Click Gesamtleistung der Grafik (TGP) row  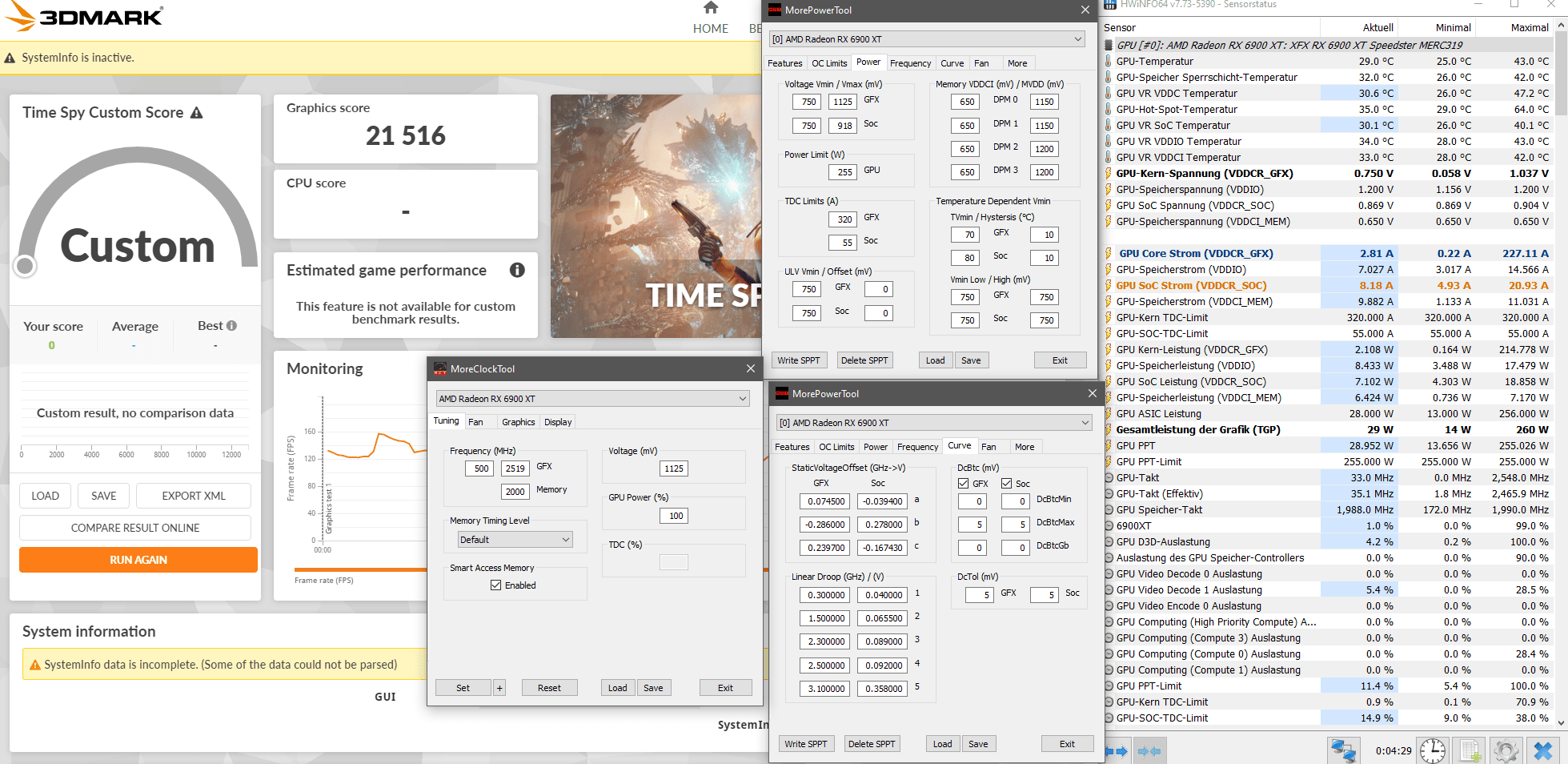point(1327,429)
